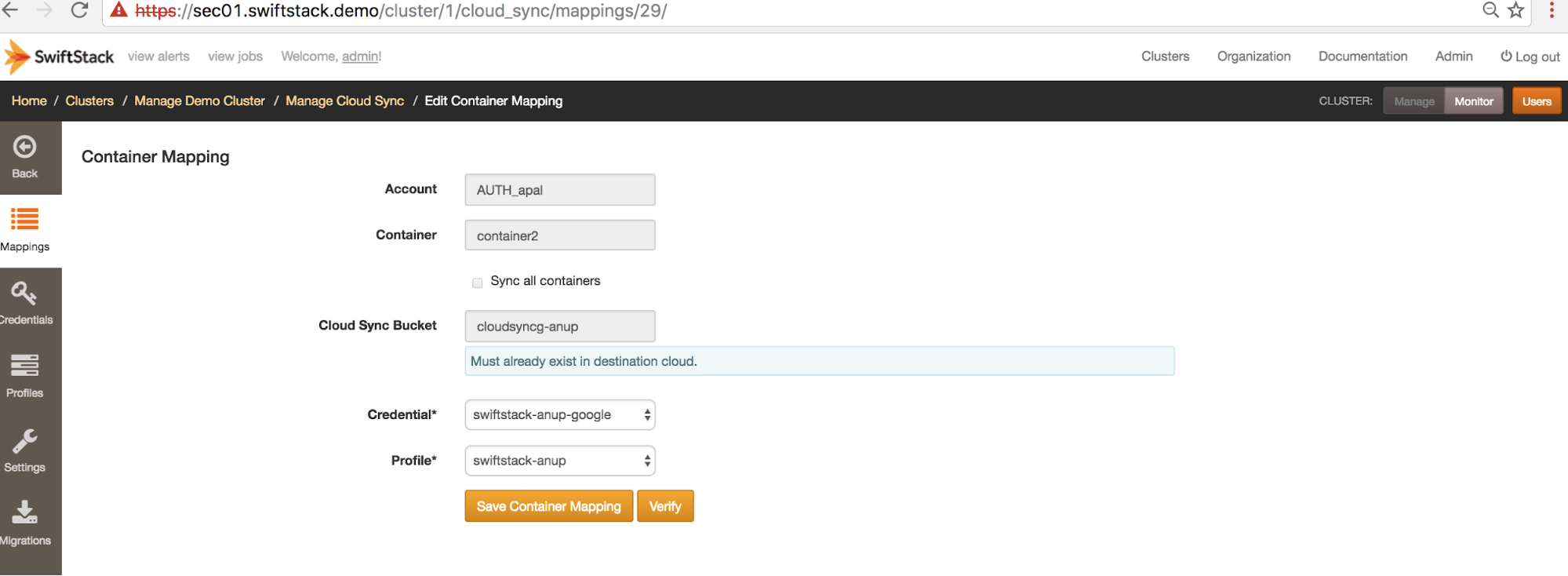This screenshot has height=576, width=1568.
Task: Open the Credential dropdown
Action: pyautogui.click(x=560, y=415)
